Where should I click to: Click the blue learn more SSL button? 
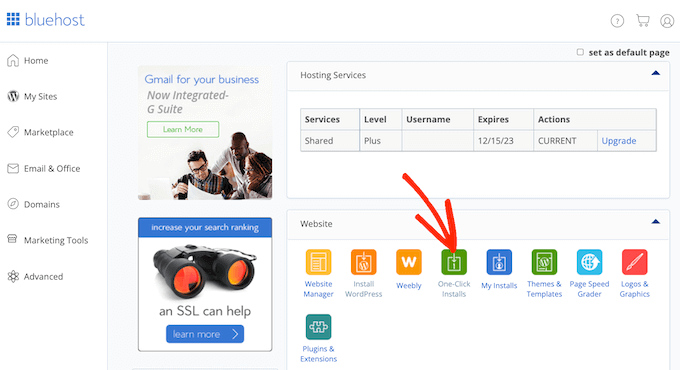[205, 334]
